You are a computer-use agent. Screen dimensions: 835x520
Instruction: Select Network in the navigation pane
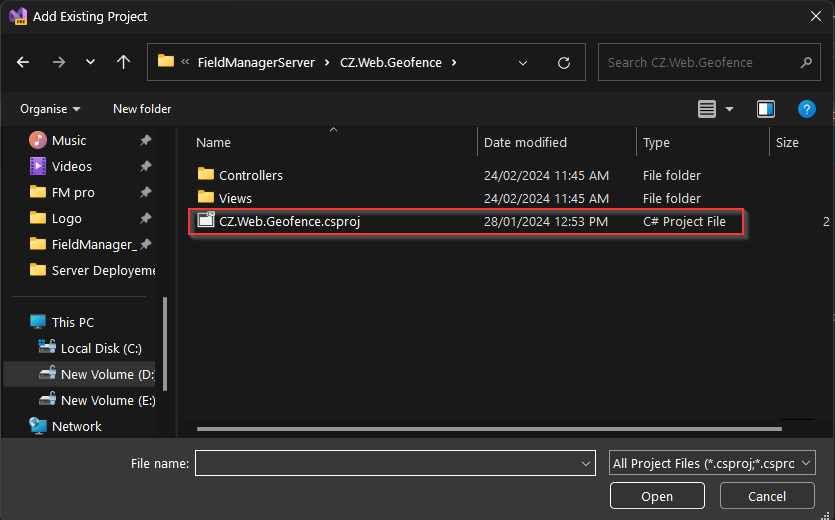tap(76, 427)
